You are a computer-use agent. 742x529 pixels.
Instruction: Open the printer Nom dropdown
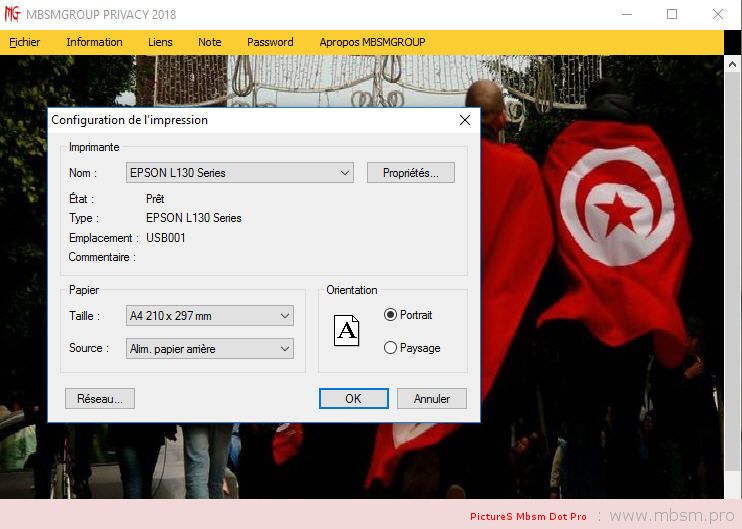(x=240, y=173)
